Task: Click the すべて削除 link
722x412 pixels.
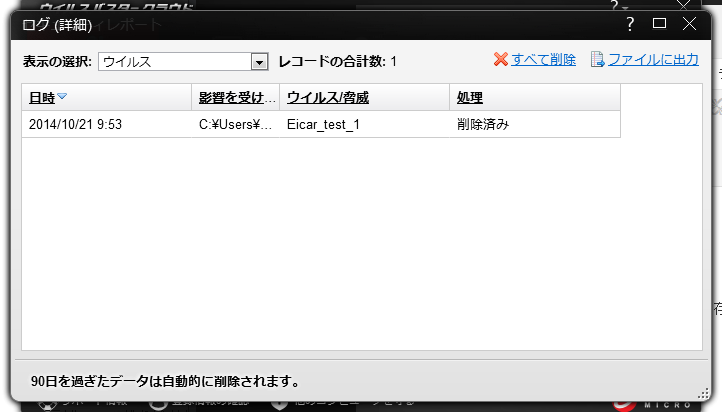Action: coord(543,60)
